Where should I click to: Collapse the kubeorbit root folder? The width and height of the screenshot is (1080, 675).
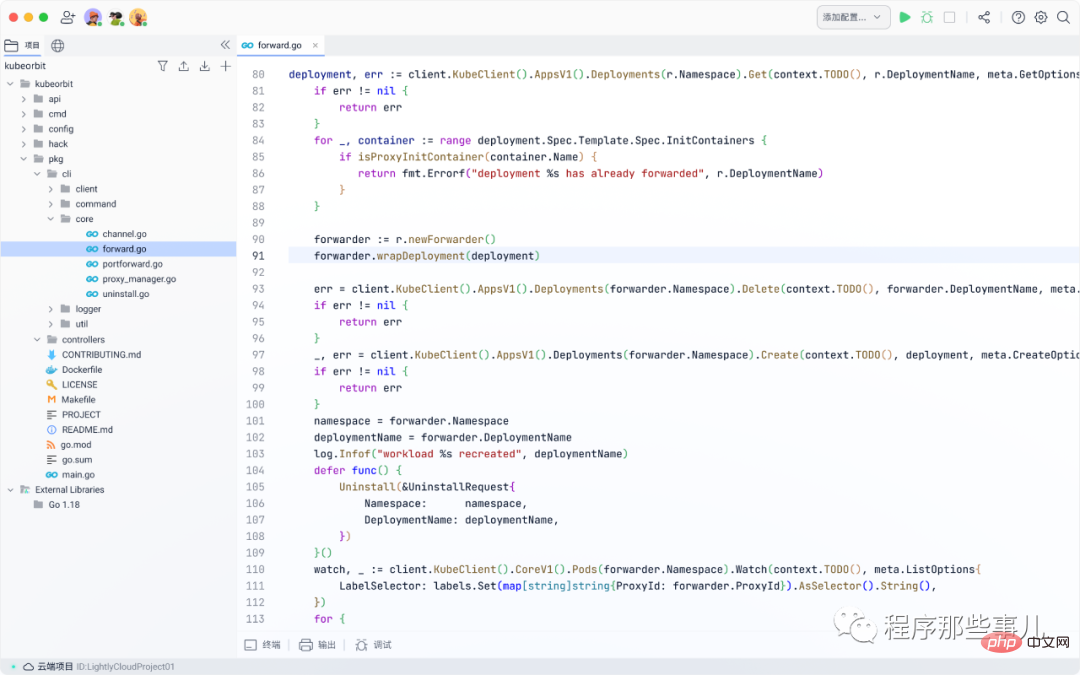(x=10, y=84)
